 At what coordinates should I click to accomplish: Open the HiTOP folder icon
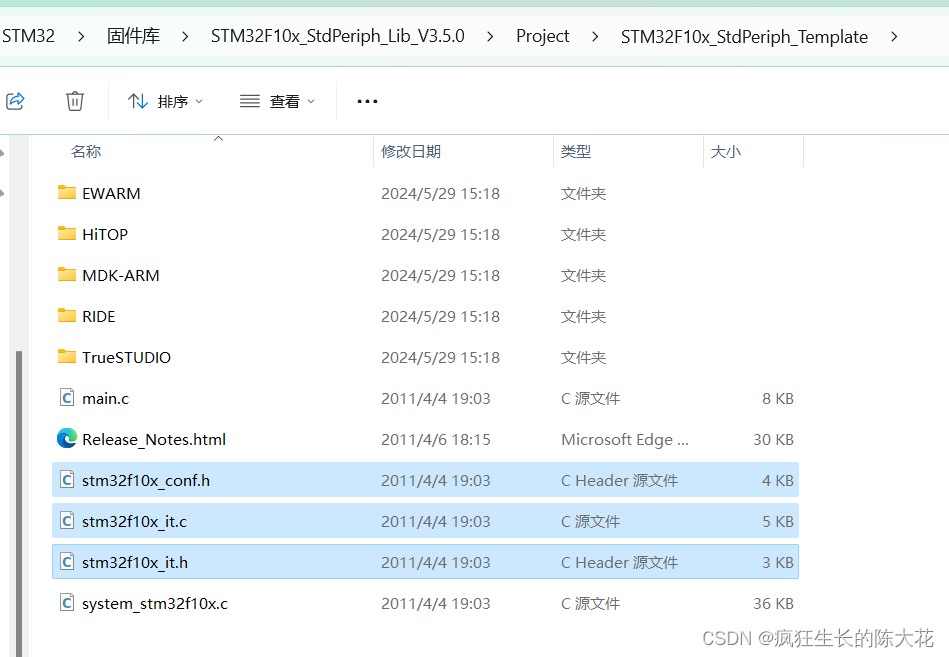pyautogui.click(x=66, y=234)
